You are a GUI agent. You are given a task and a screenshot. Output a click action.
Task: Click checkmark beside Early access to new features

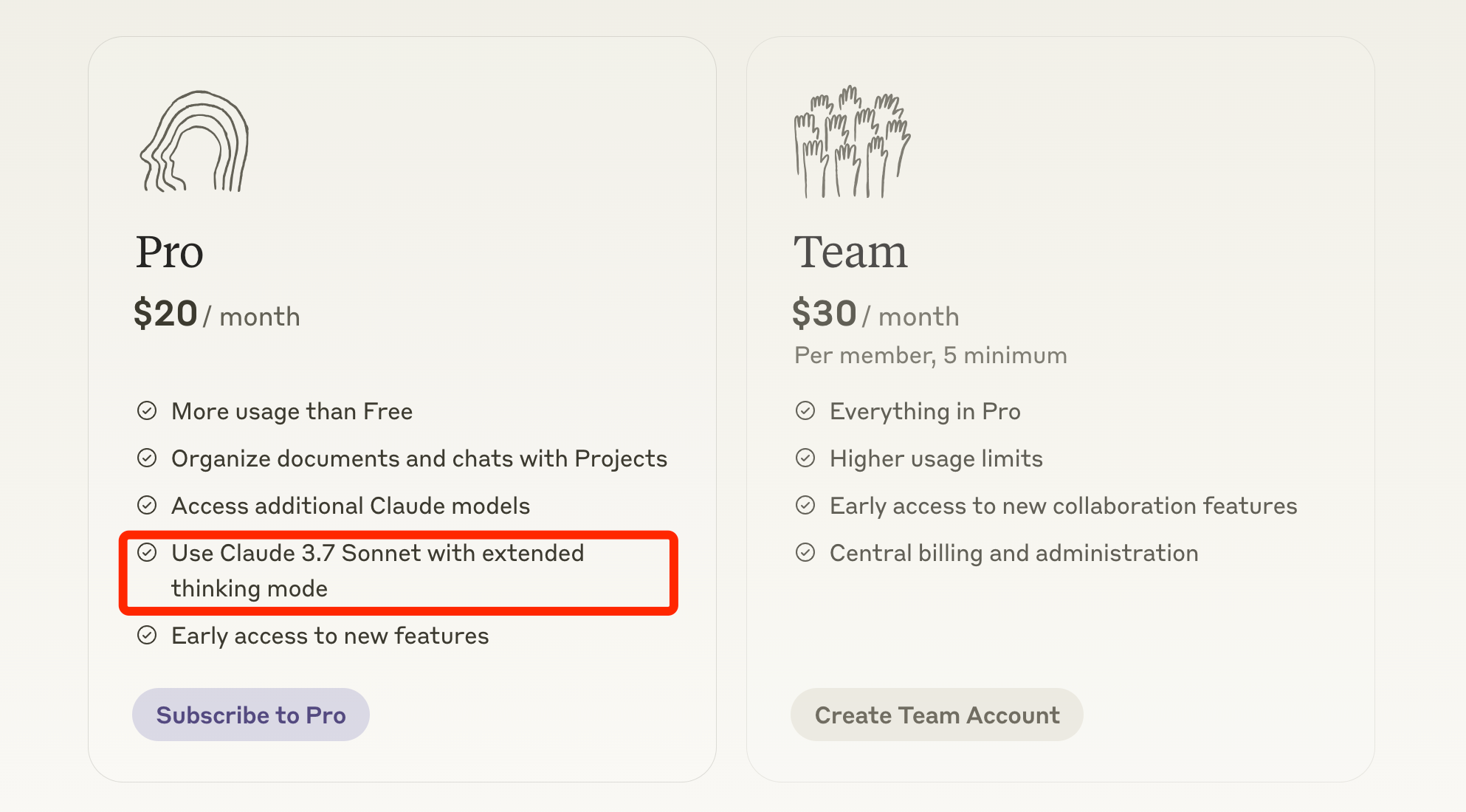click(x=147, y=635)
